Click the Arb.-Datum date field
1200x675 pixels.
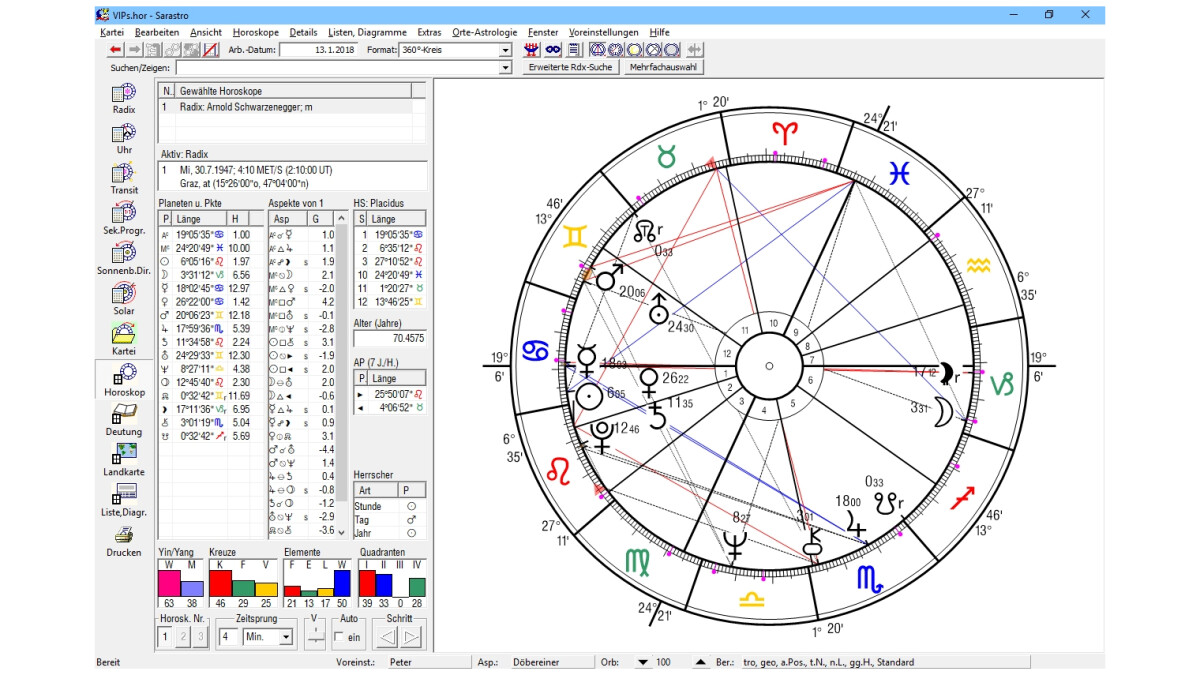tap(319, 50)
